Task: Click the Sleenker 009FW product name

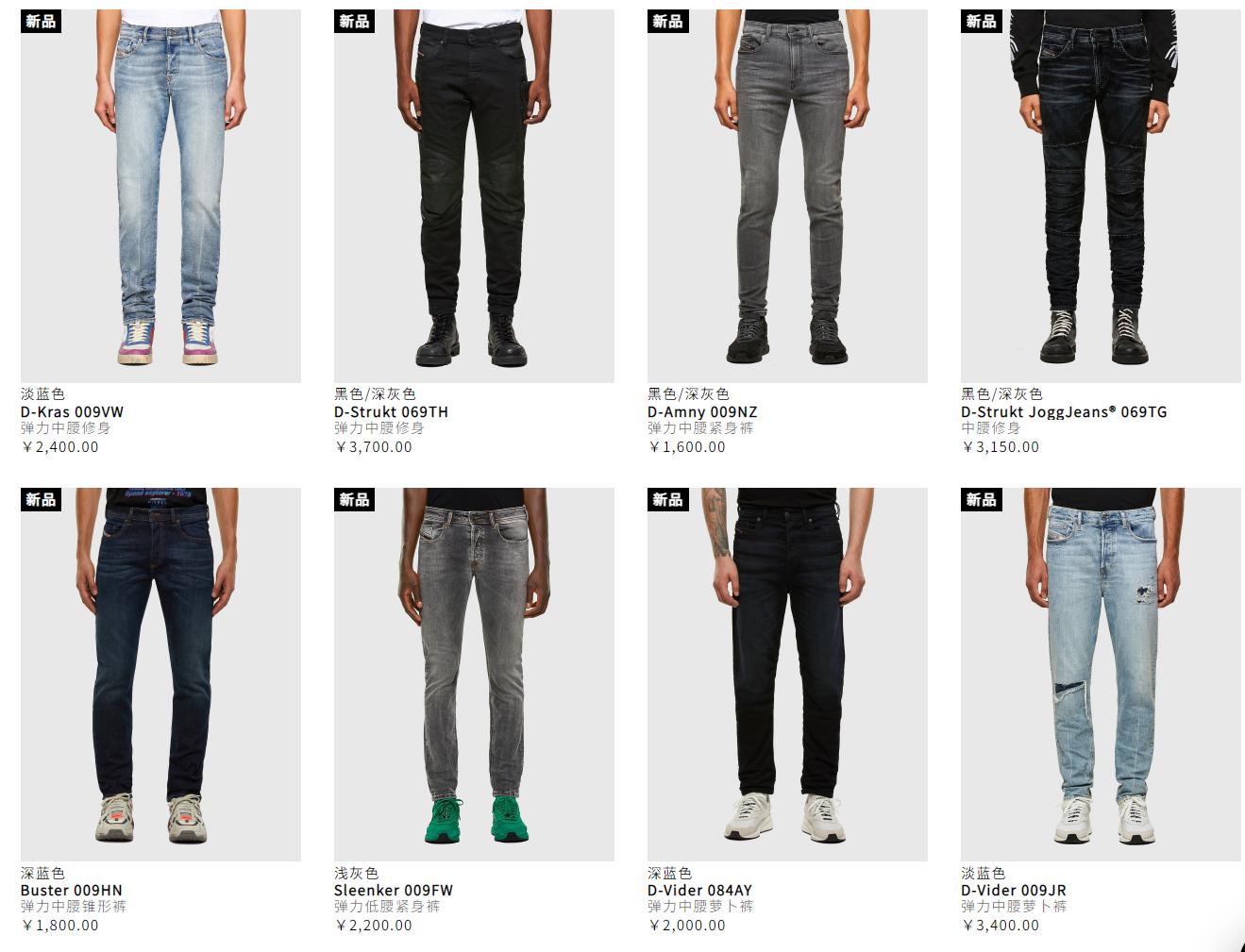Action: pyautogui.click(x=394, y=891)
